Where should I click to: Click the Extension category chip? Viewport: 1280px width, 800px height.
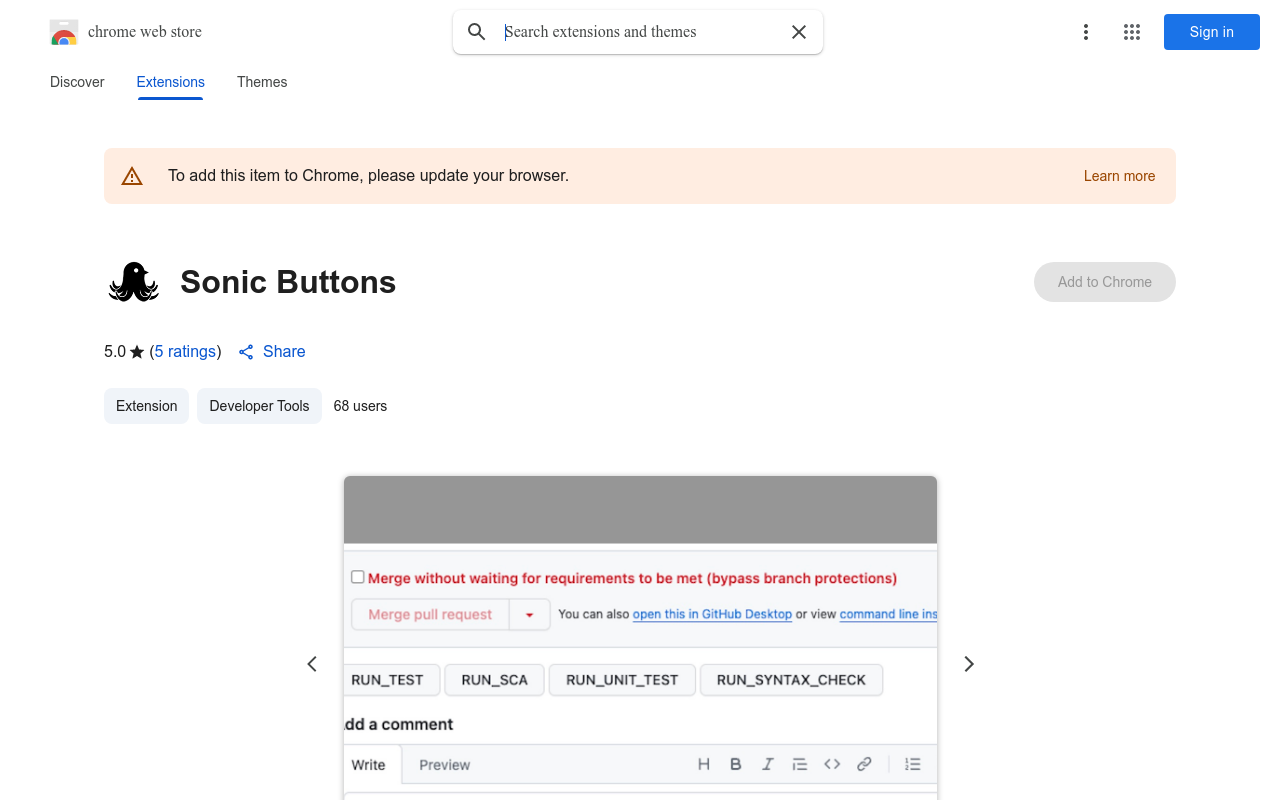click(147, 406)
